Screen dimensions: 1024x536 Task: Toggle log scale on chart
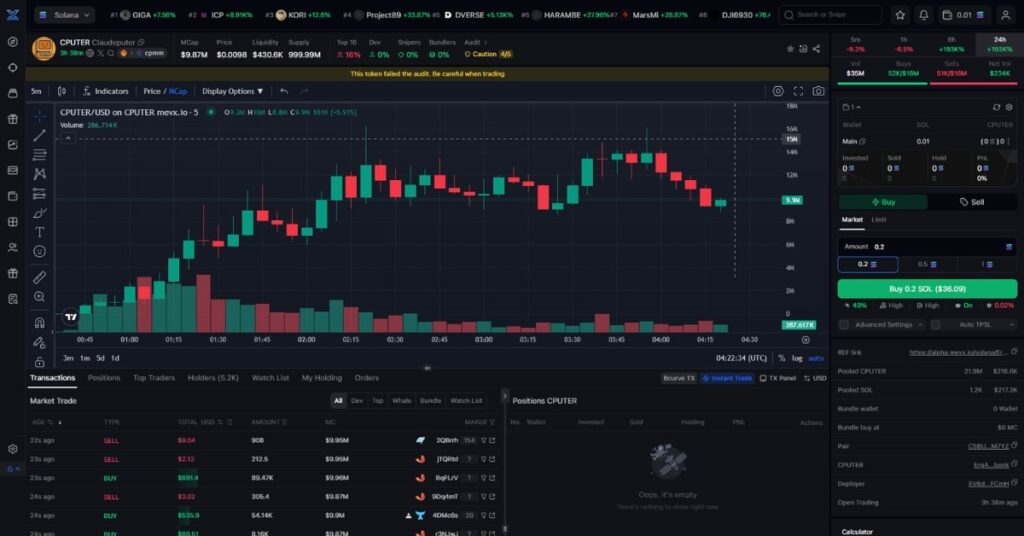coord(797,358)
